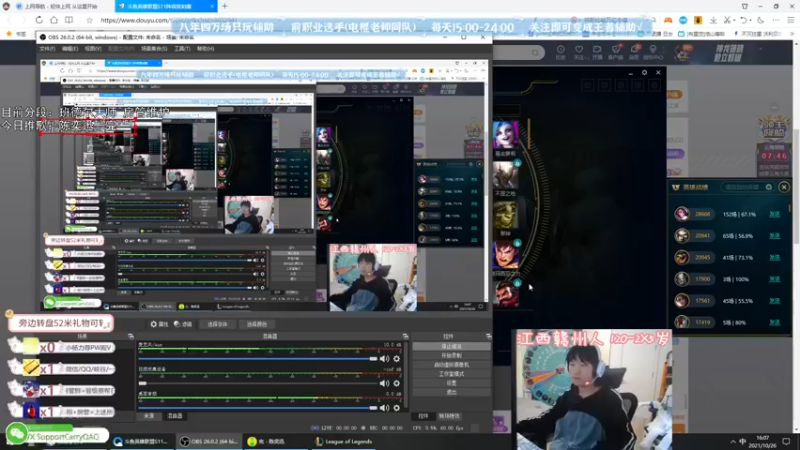Open OBS View menu
The height and width of the screenshot is (450, 800).
[93, 48]
